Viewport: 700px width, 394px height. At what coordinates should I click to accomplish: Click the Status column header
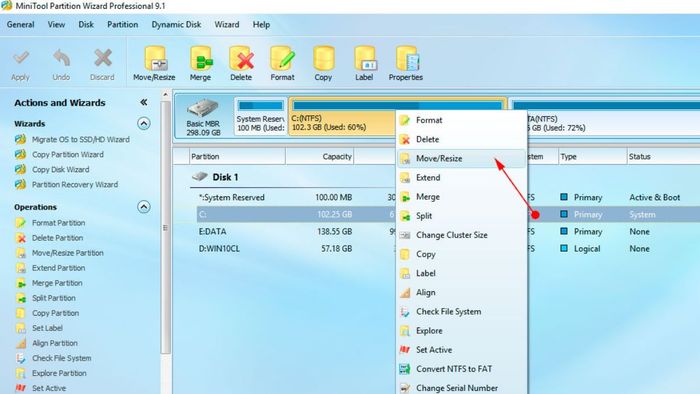click(663, 157)
